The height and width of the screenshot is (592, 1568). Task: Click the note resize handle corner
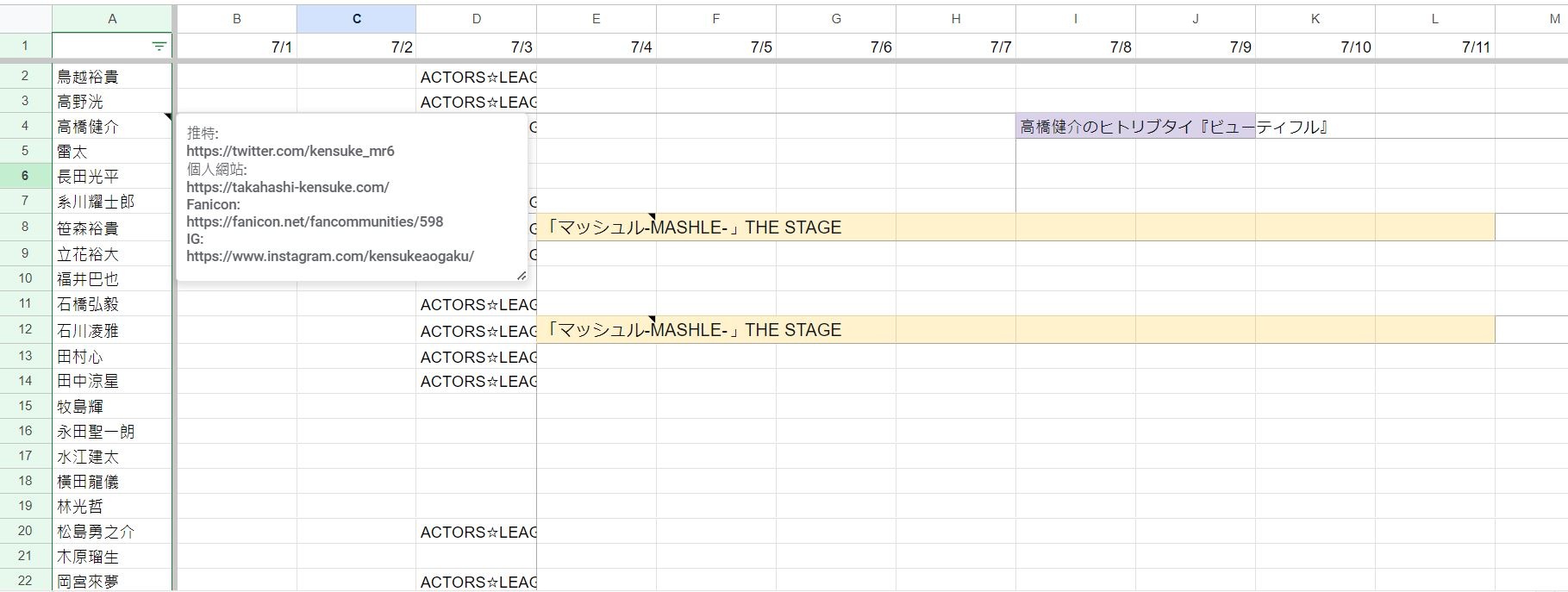[521, 275]
